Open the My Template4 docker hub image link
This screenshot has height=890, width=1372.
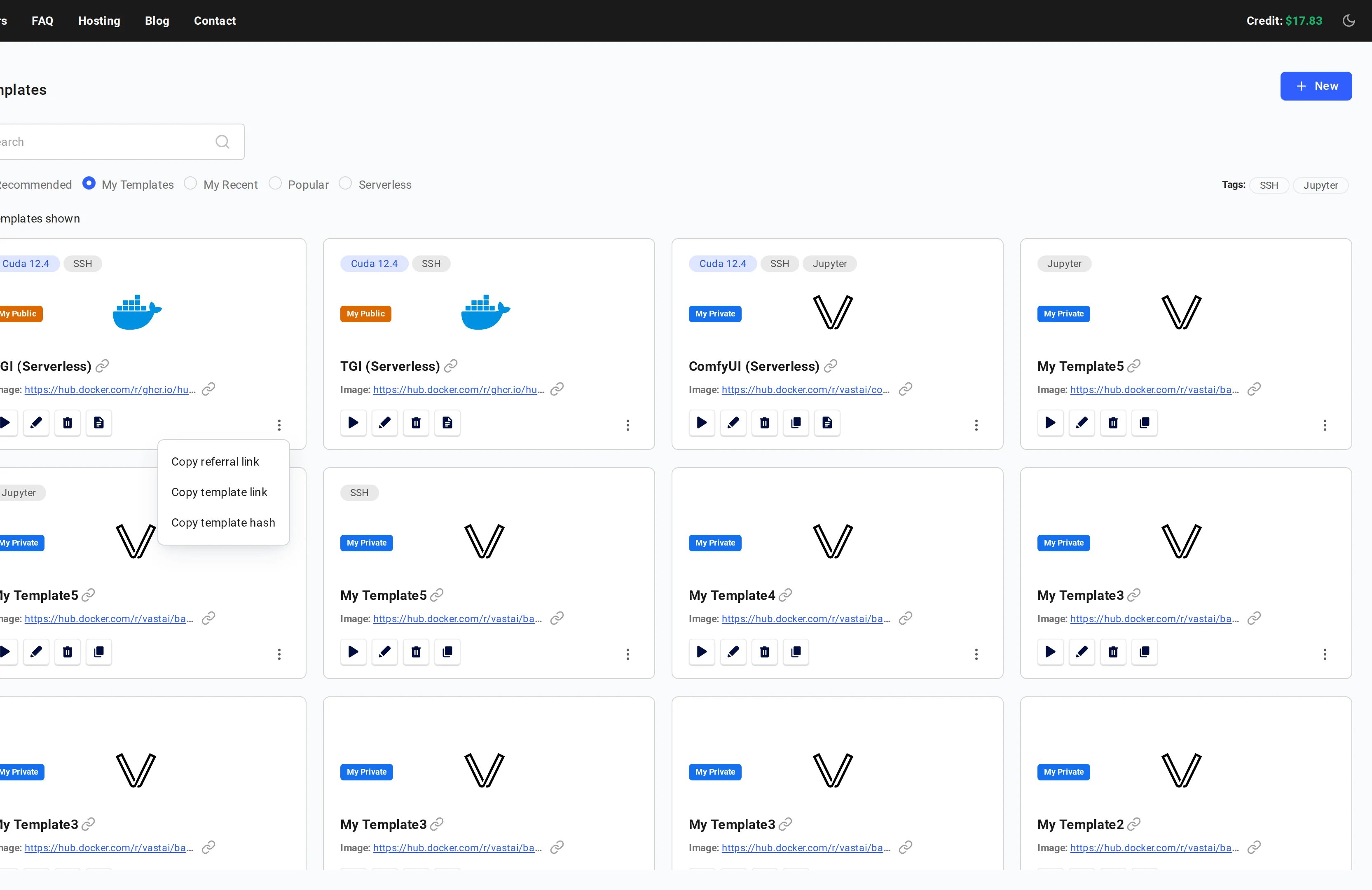pyautogui.click(x=806, y=618)
